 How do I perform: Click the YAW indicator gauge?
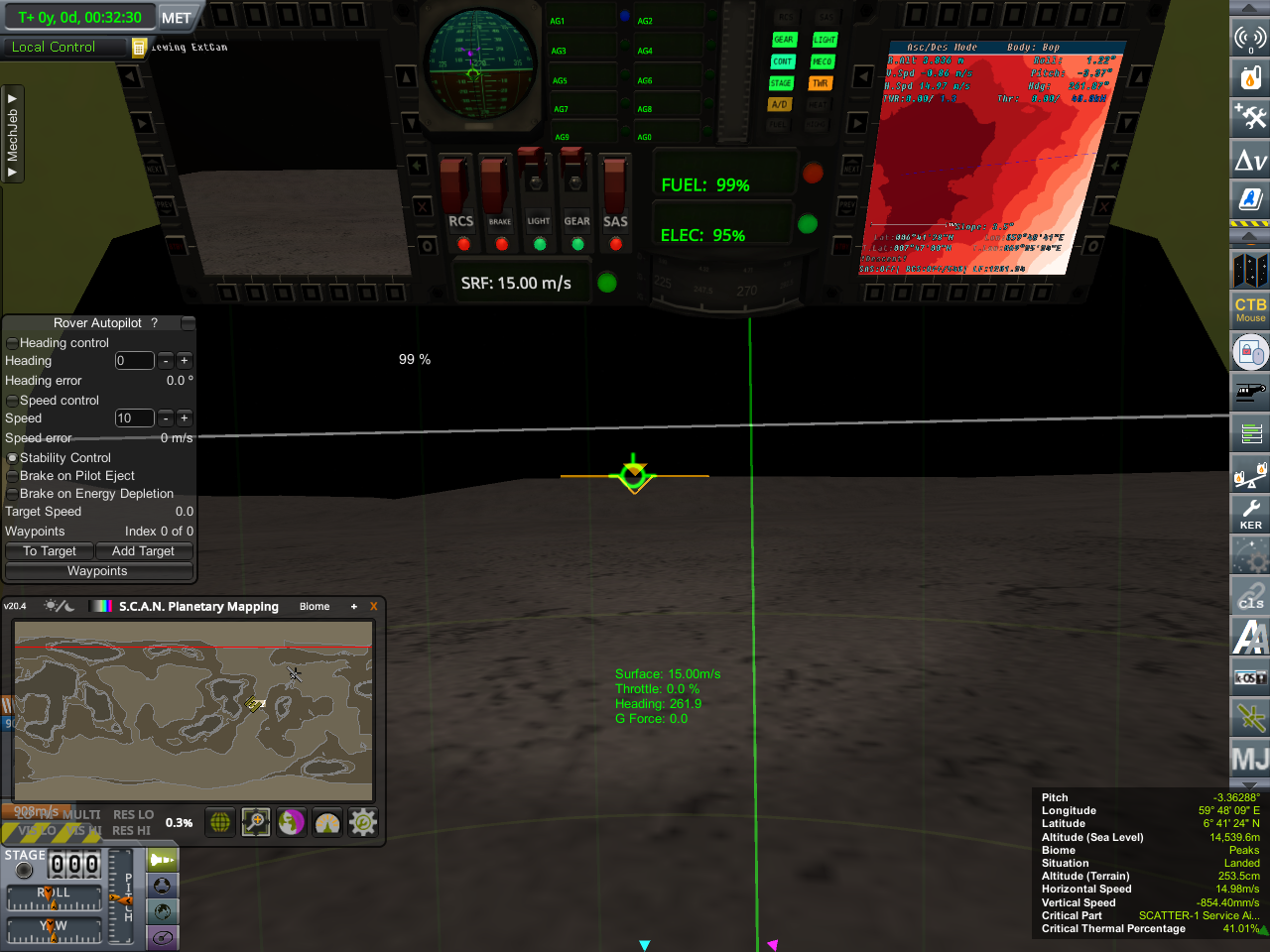click(x=55, y=931)
